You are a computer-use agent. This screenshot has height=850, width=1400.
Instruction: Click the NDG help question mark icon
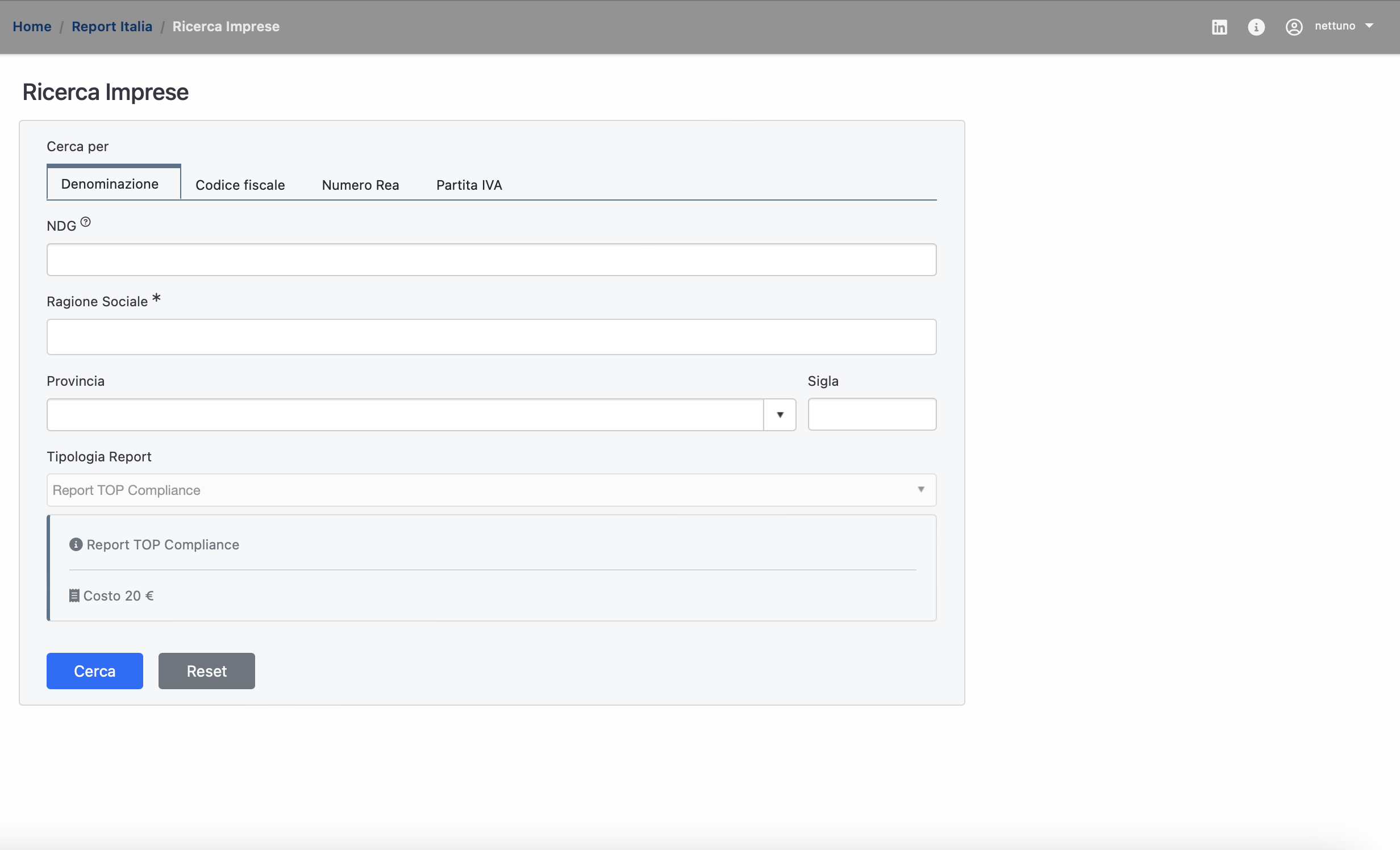85,222
